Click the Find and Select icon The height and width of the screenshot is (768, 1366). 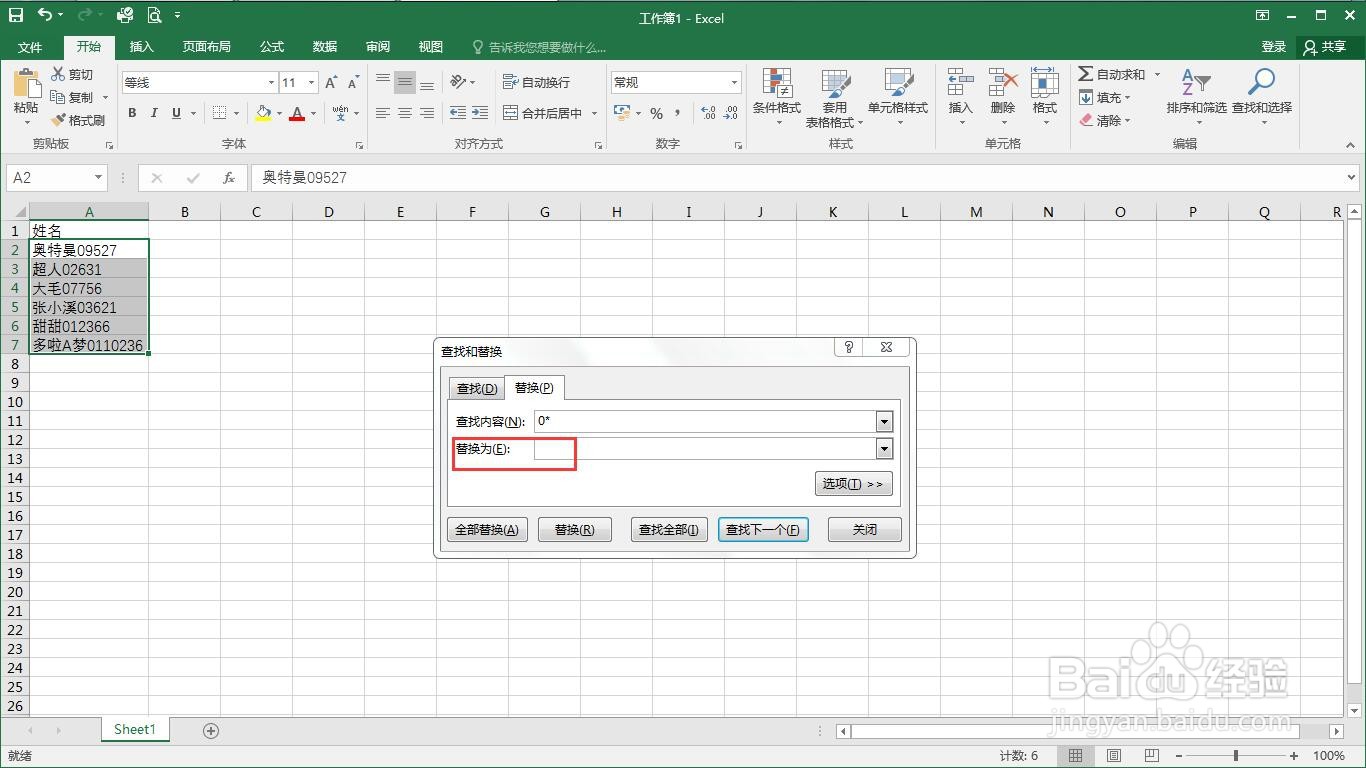click(x=1261, y=97)
